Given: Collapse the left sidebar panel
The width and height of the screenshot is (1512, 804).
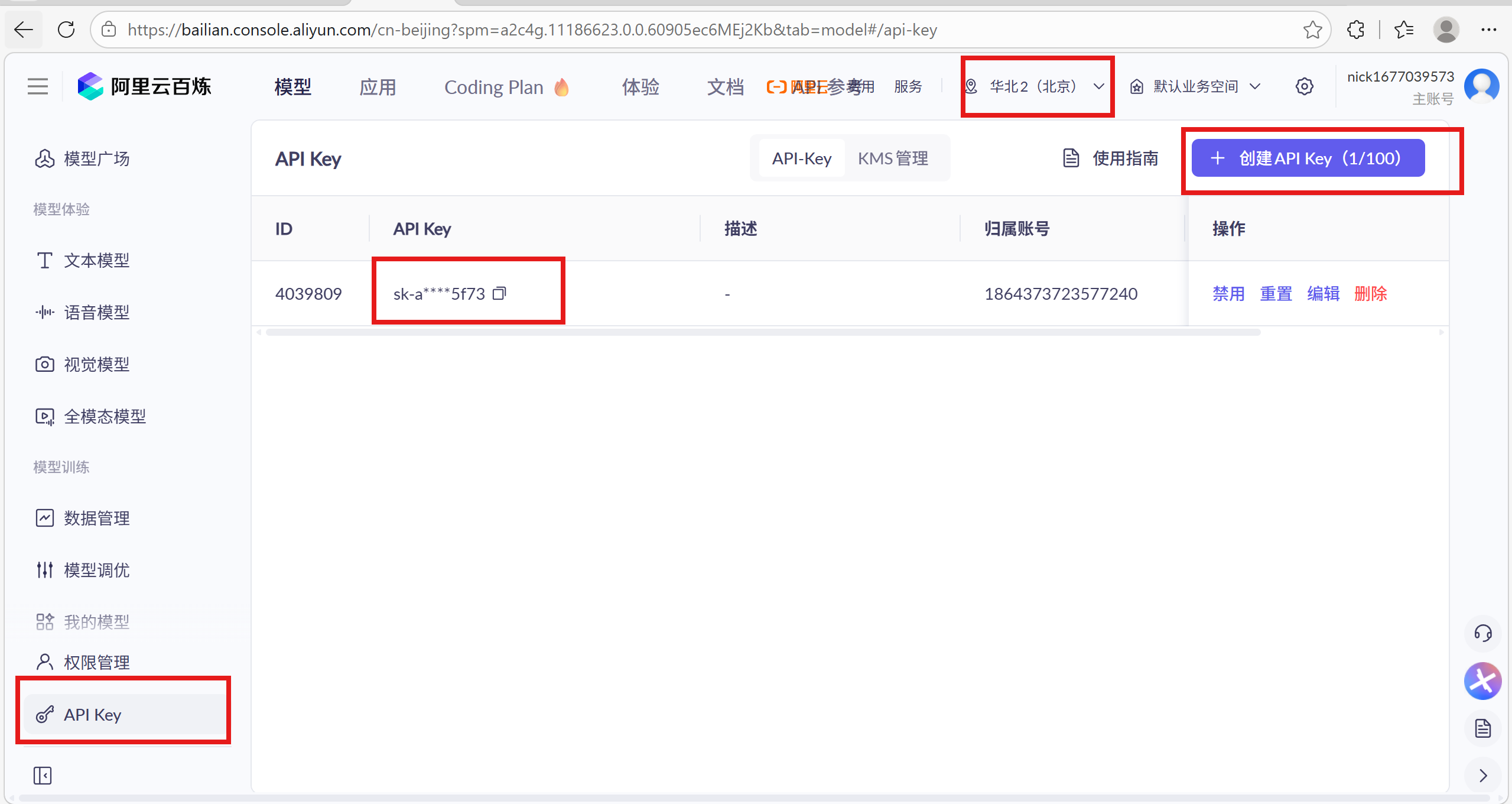Looking at the screenshot, I should [43, 775].
